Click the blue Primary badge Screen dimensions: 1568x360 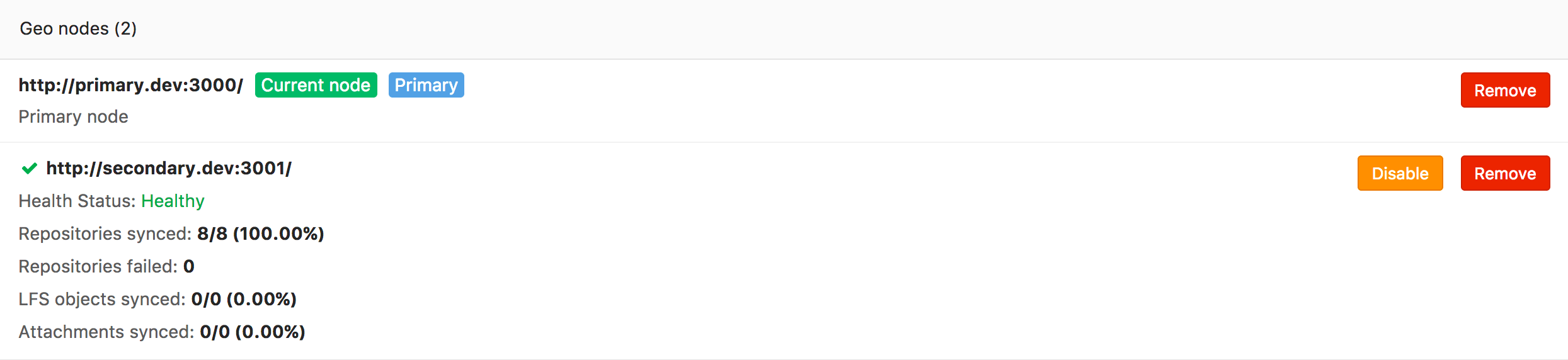pyautogui.click(x=426, y=86)
